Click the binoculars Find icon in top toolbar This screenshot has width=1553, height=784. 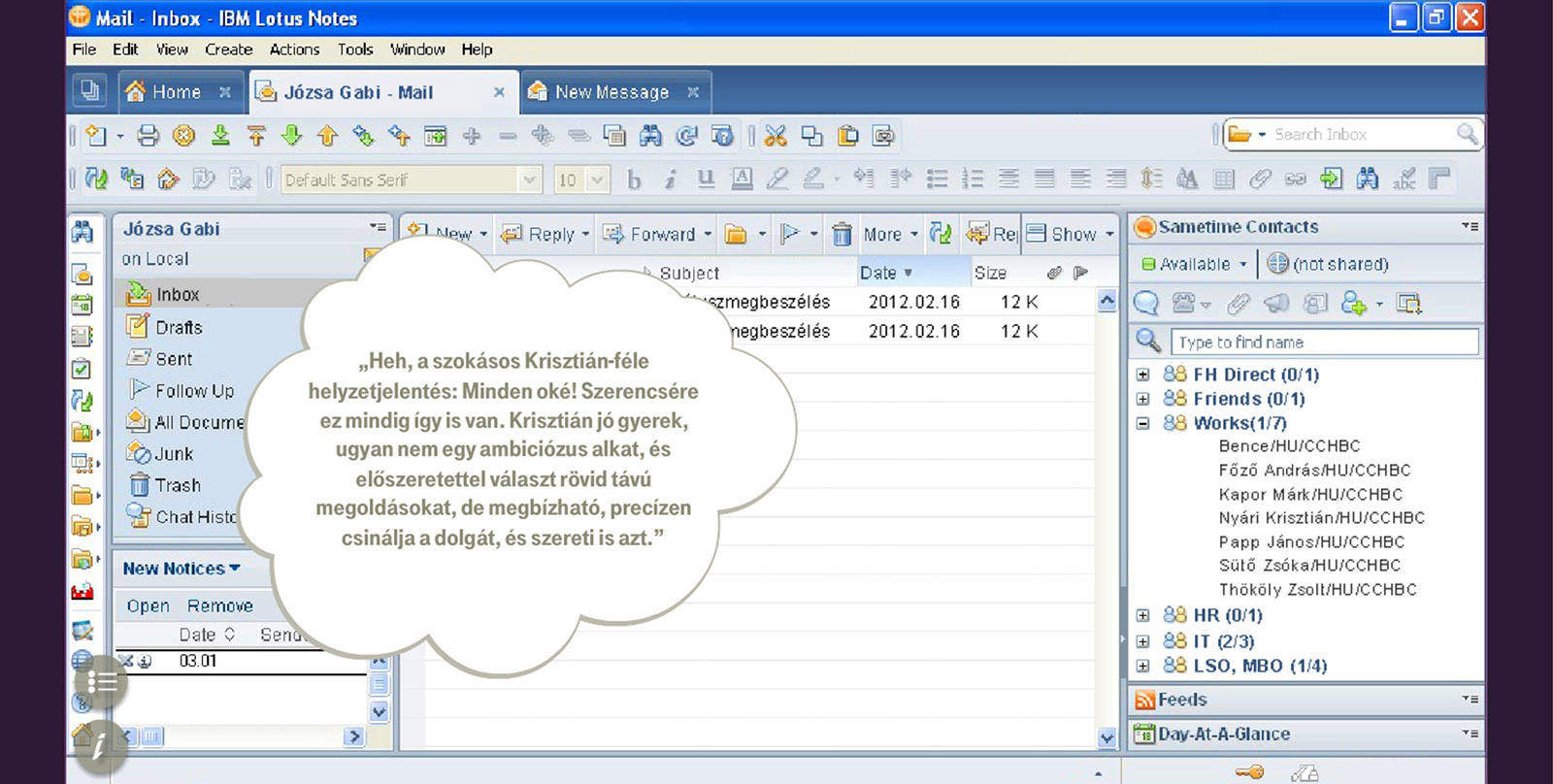click(x=650, y=136)
